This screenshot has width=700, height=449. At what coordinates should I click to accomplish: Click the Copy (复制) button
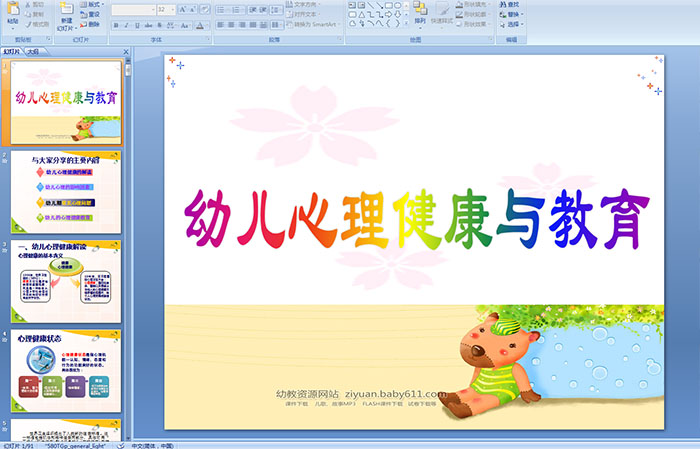point(35,14)
